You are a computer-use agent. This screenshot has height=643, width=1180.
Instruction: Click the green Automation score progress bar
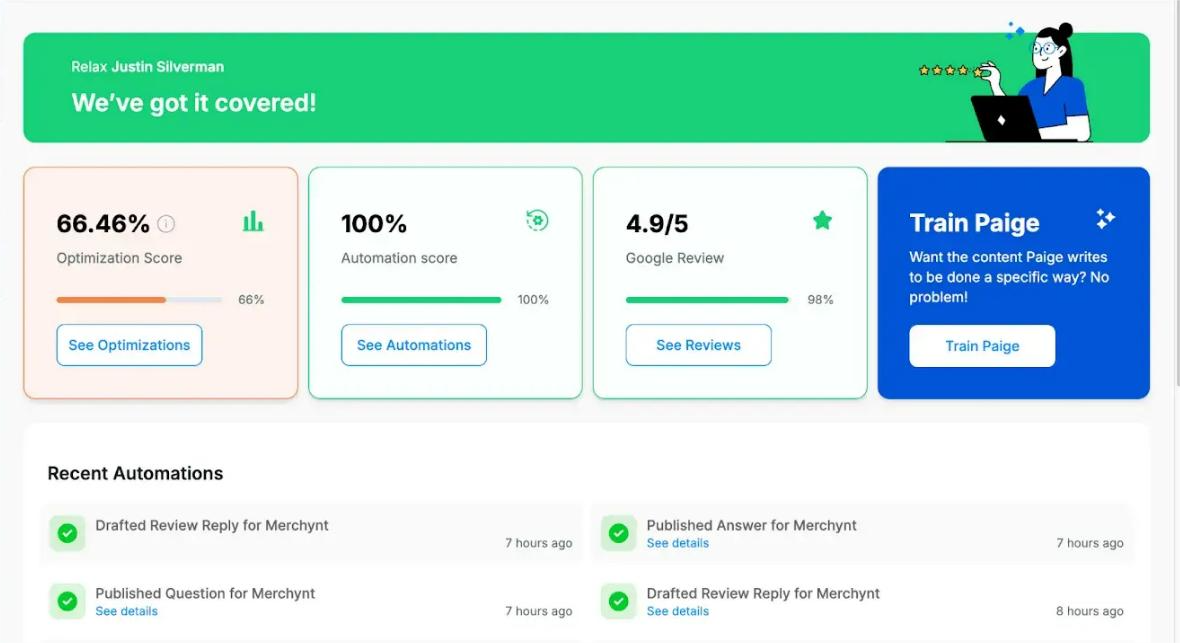(421, 300)
